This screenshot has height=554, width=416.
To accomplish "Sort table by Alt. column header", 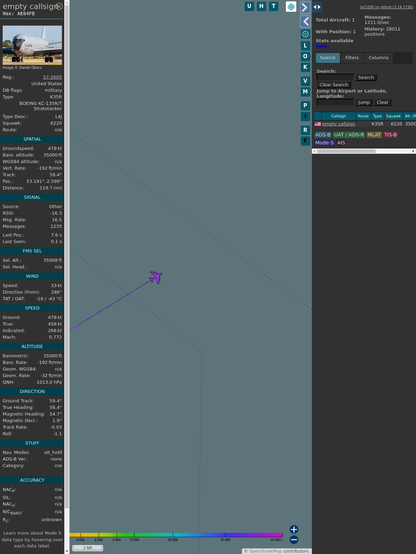I will pyautogui.click(x=409, y=116).
